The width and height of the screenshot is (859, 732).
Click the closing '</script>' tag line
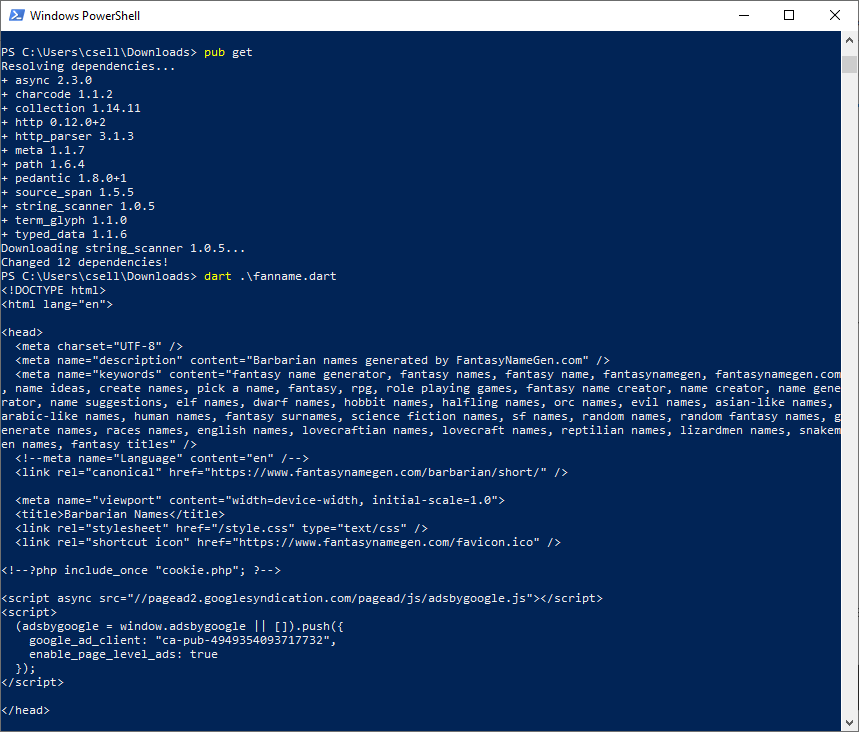point(32,683)
